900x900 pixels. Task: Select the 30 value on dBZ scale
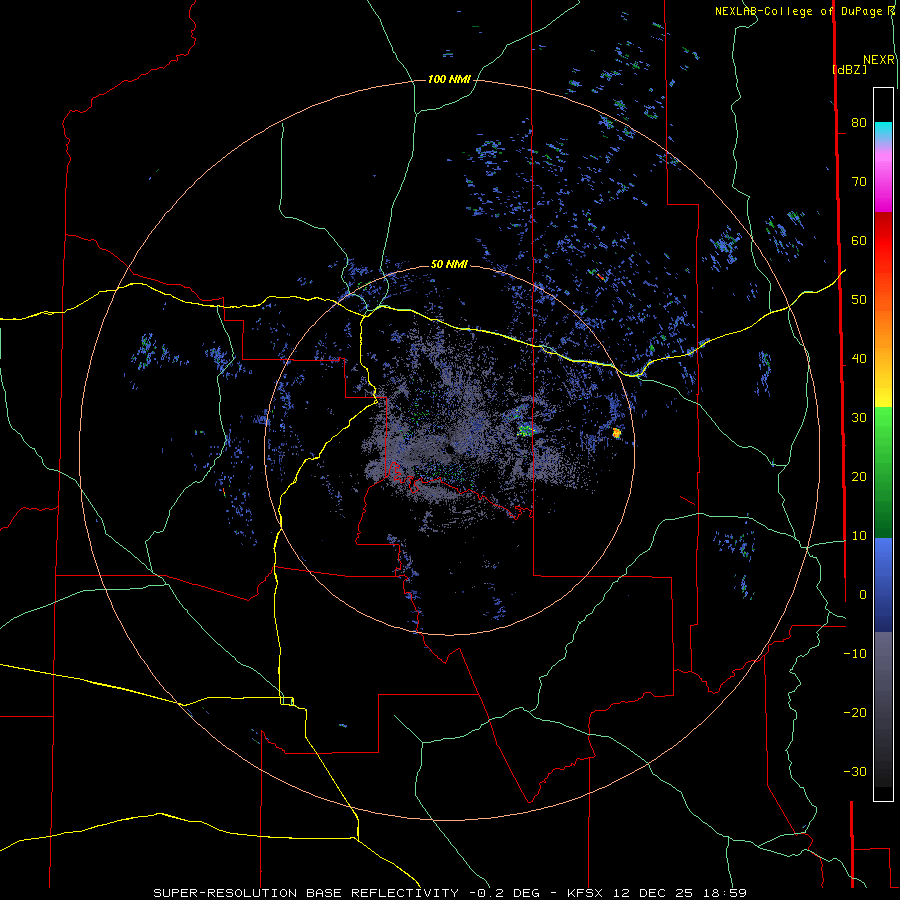coord(859,417)
